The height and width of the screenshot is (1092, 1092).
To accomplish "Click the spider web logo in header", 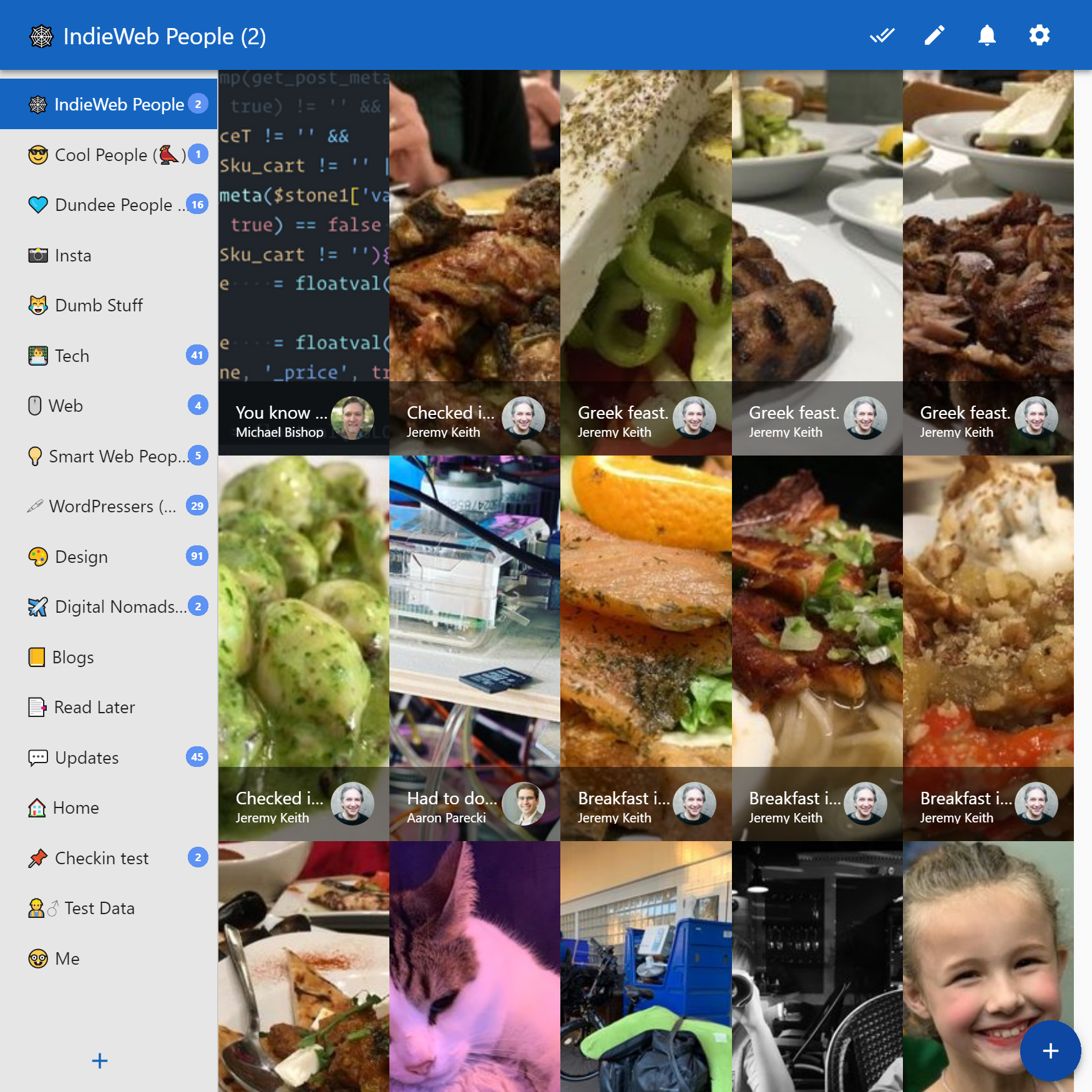I will [x=42, y=37].
